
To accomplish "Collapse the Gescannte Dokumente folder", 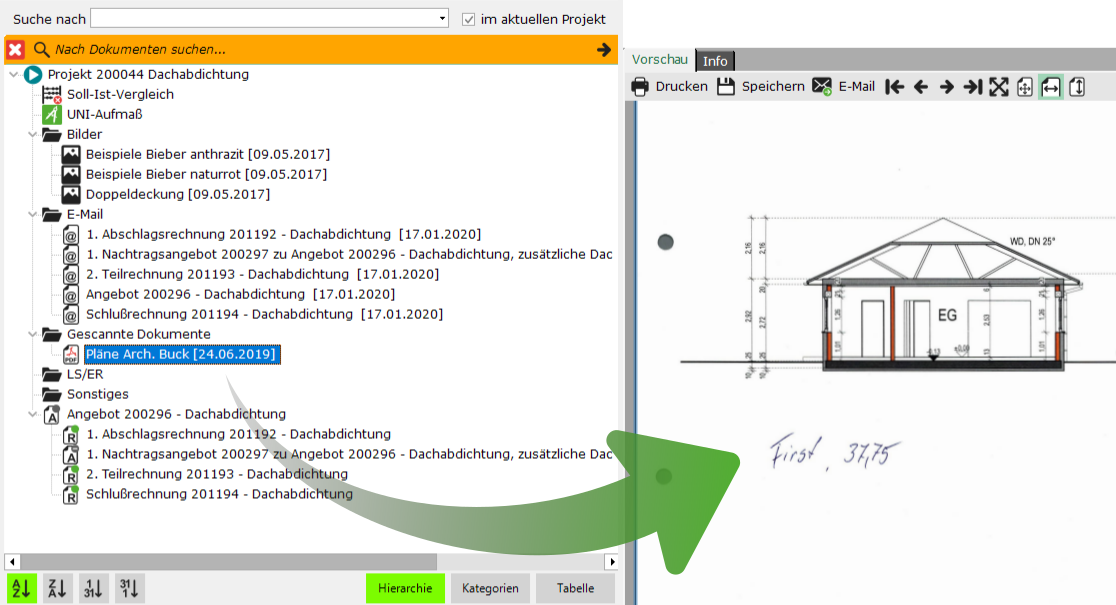I will coord(32,334).
